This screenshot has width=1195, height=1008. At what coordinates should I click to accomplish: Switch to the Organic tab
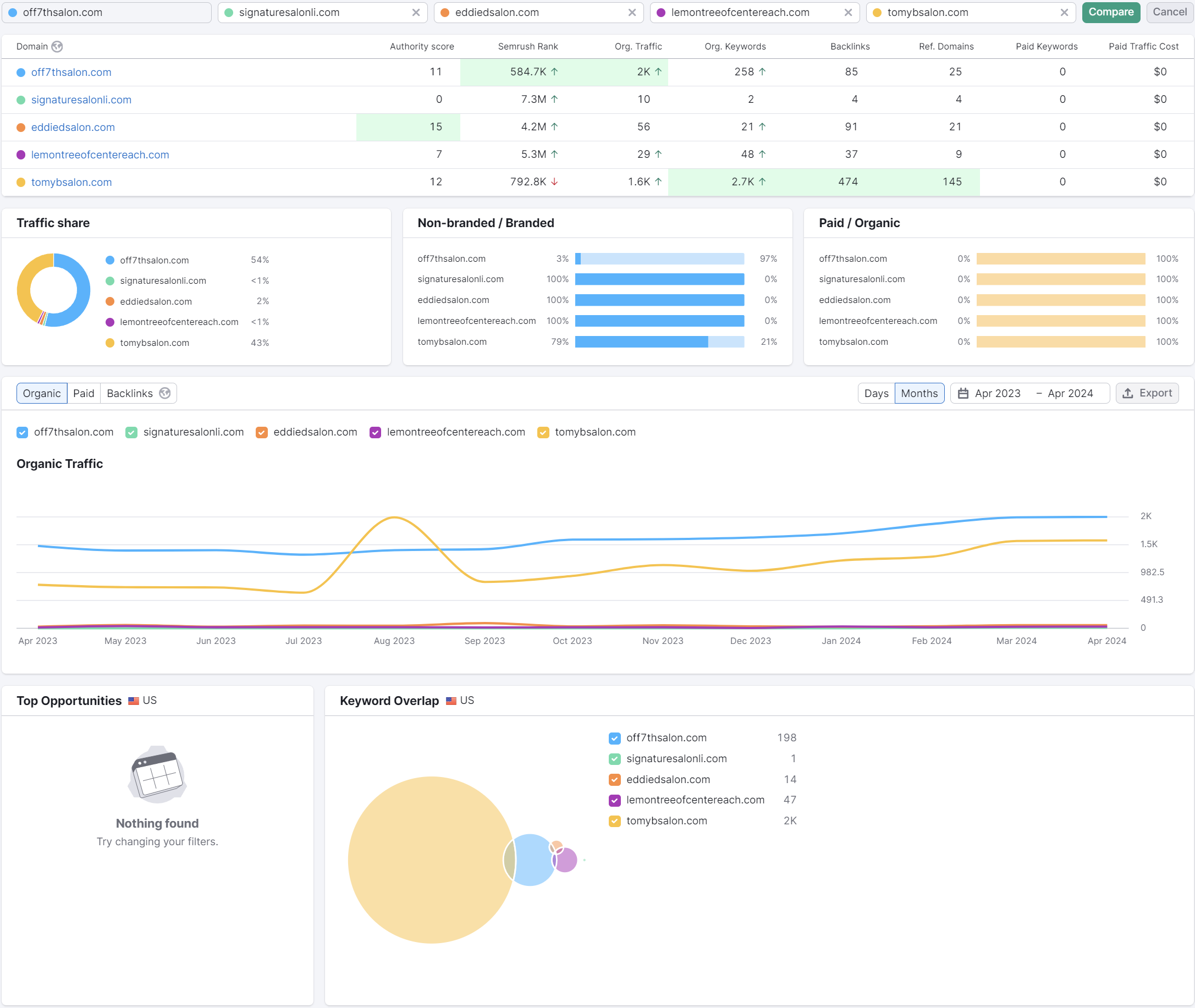pos(42,393)
